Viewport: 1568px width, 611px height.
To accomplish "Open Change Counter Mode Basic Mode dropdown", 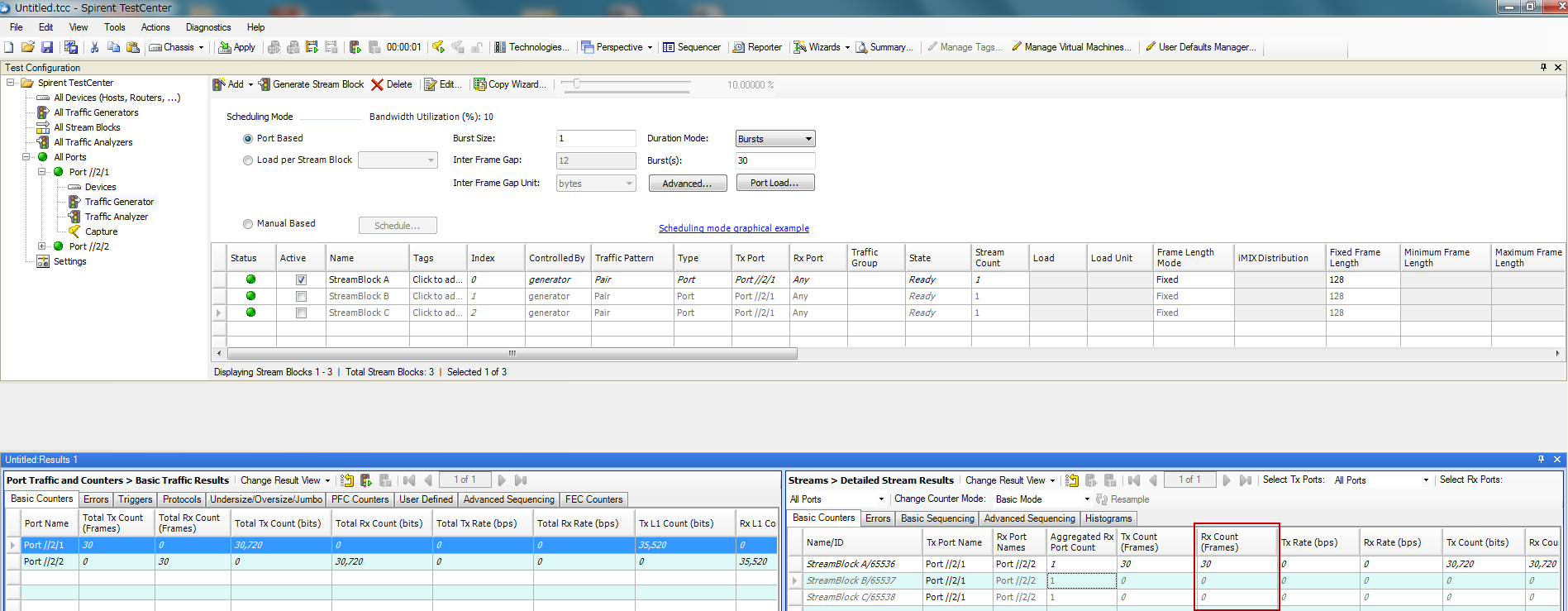I will 1043,499.
